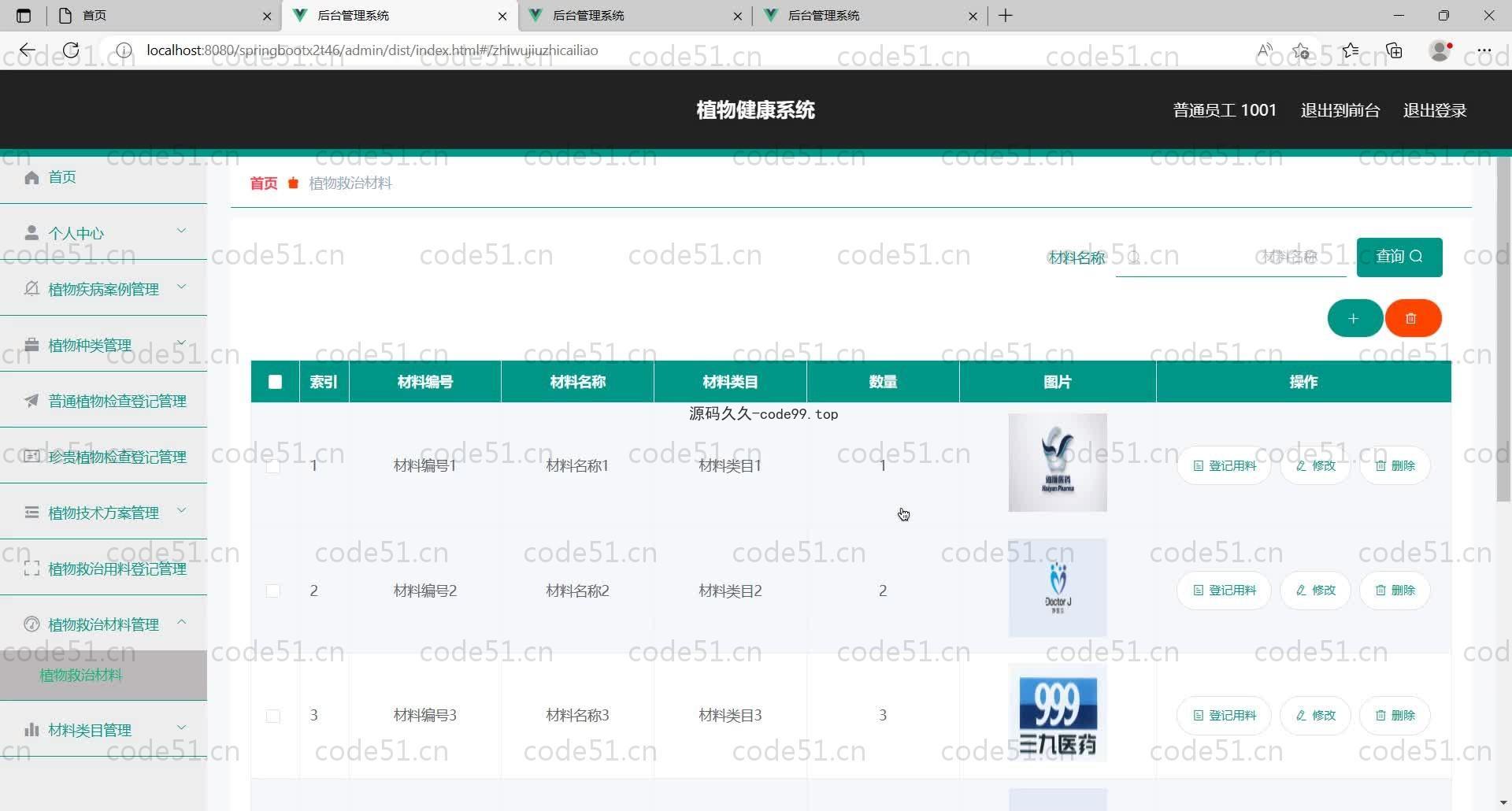
Task: Click 首页 breadcrumb link
Action: [x=264, y=183]
